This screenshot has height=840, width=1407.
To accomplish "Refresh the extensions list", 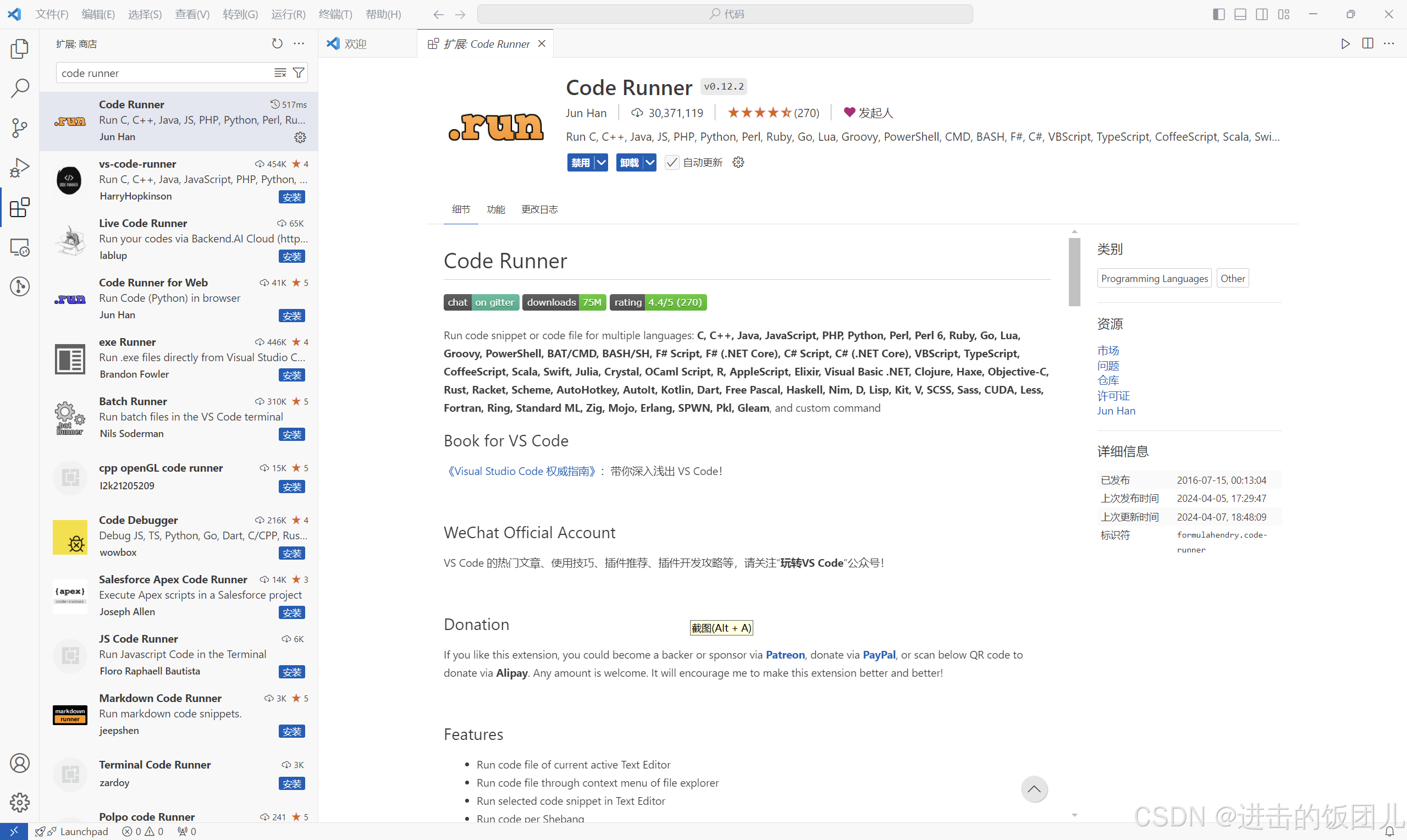I will click(277, 43).
